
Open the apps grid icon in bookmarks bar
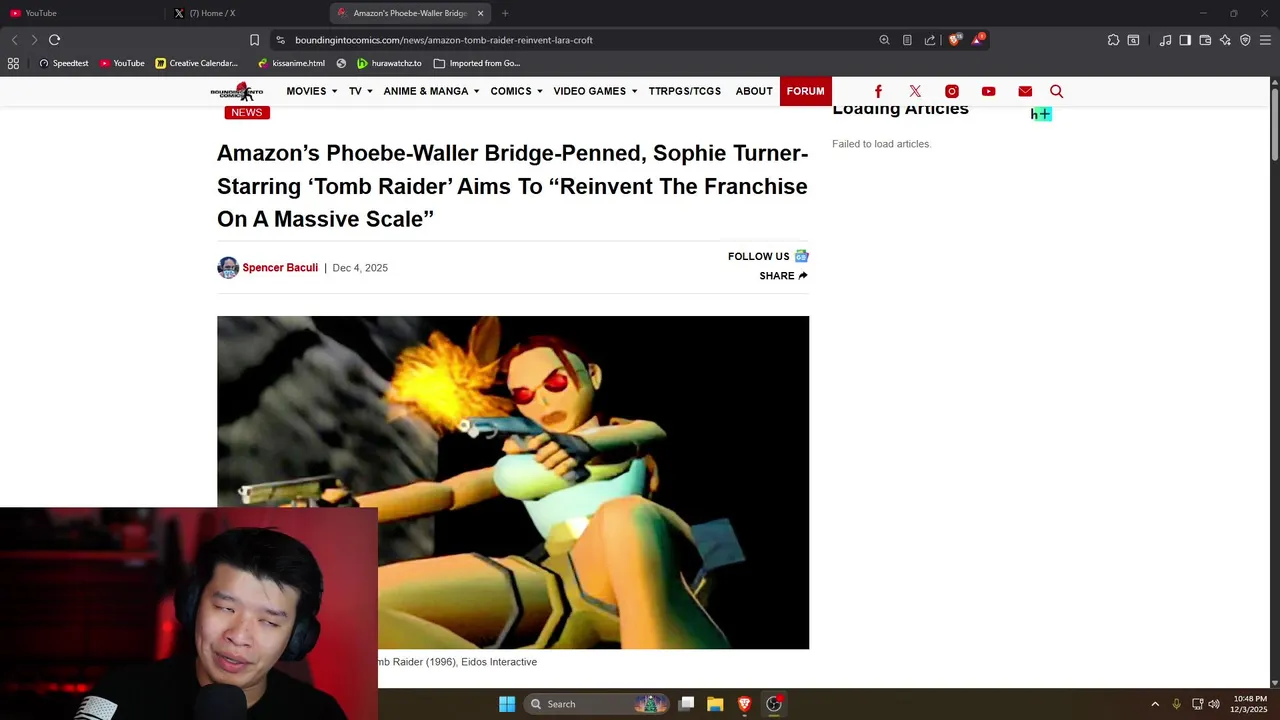13,63
